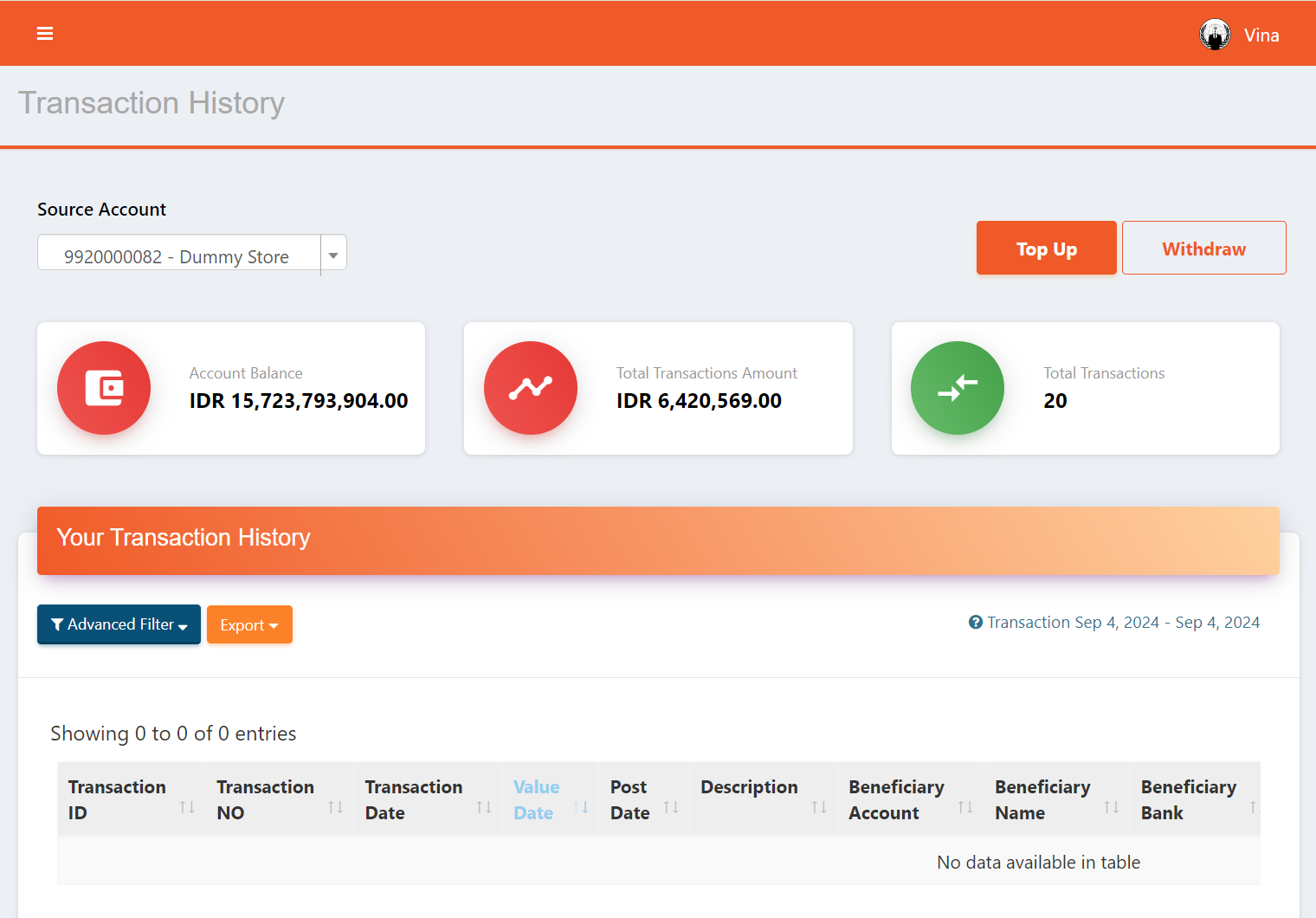
Task: Sort table by Description column
Action: [749, 787]
